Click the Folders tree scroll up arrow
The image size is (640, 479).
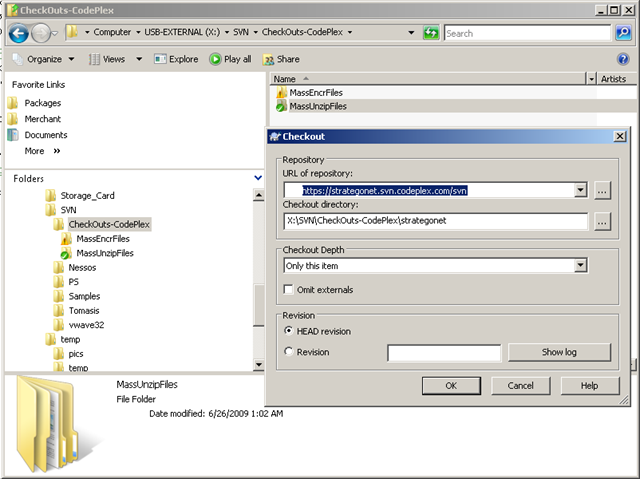click(258, 195)
